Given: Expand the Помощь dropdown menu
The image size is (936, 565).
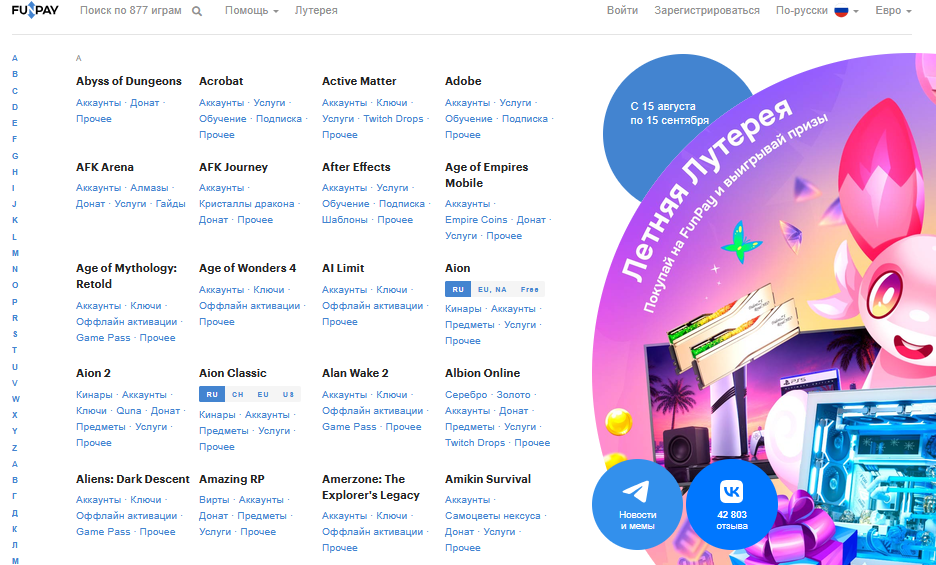Looking at the screenshot, I should click(x=251, y=11).
